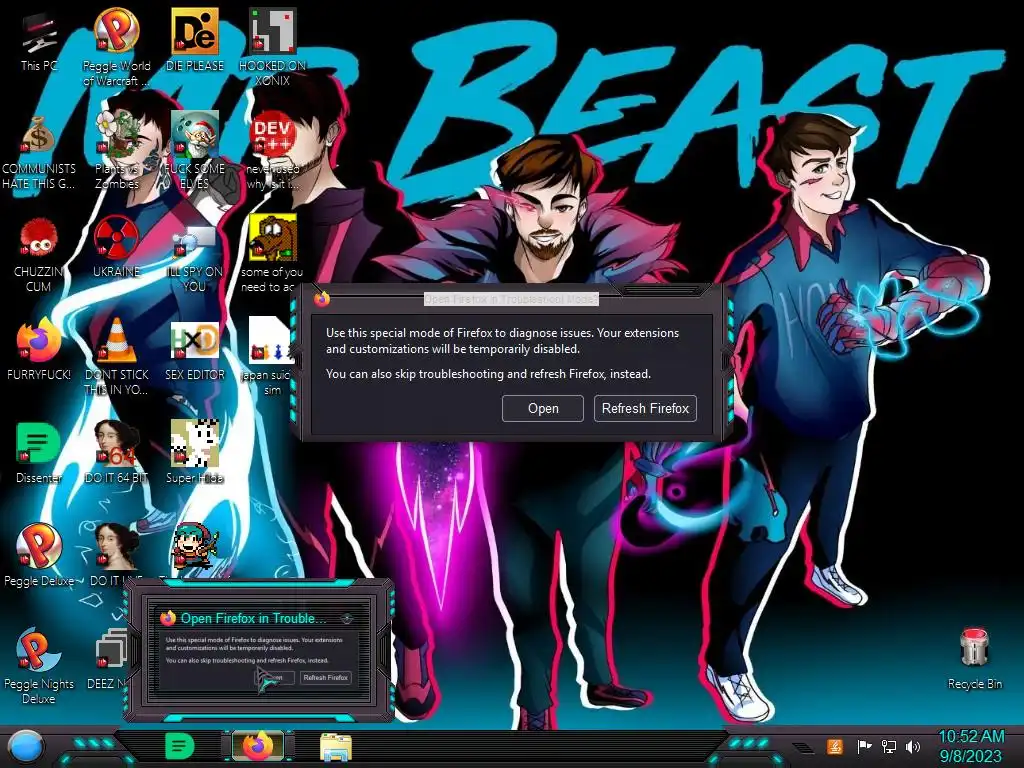The image size is (1024, 768).
Task: Open Dissenter desktop shortcut
Action: click(39, 453)
